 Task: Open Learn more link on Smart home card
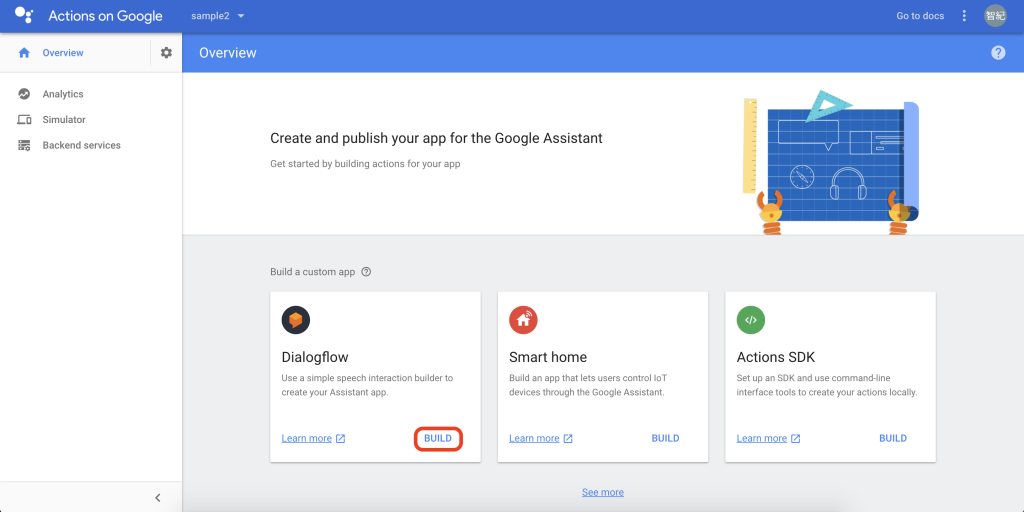534,438
